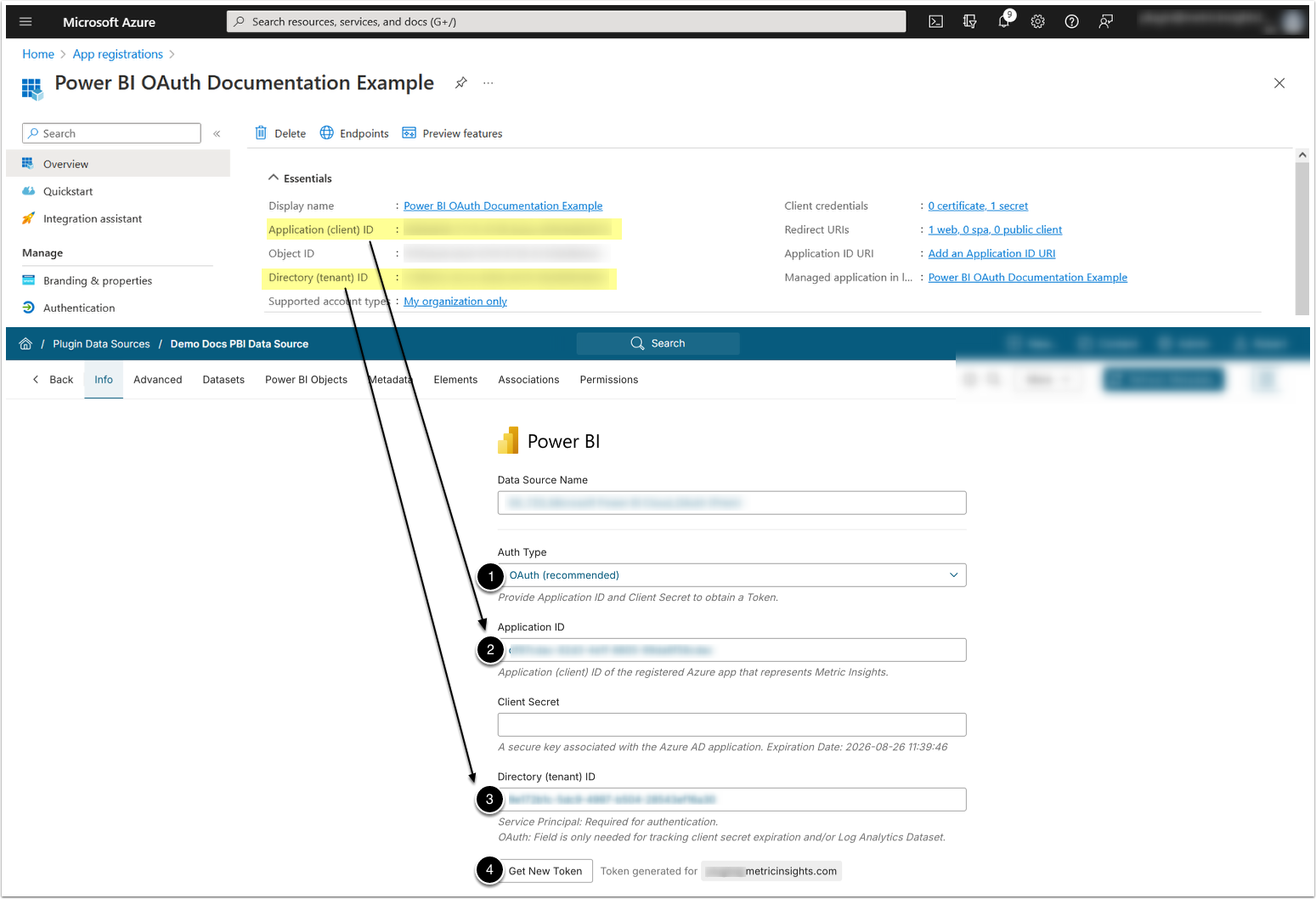The width and height of the screenshot is (1316, 899).
Task: Click the App registrations breadcrumb link
Action: coord(118,54)
